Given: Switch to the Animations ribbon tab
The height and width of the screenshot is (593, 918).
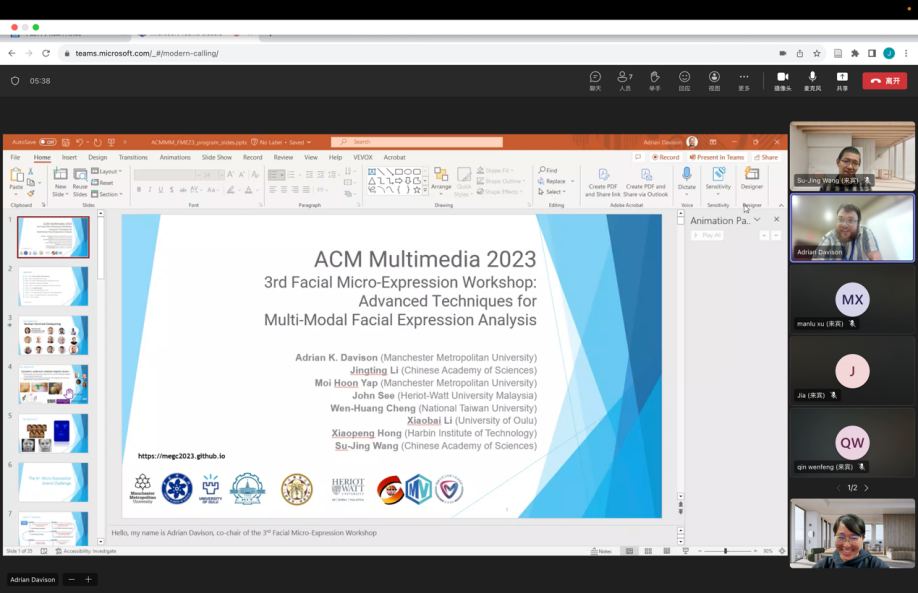Looking at the screenshot, I should point(175,157).
